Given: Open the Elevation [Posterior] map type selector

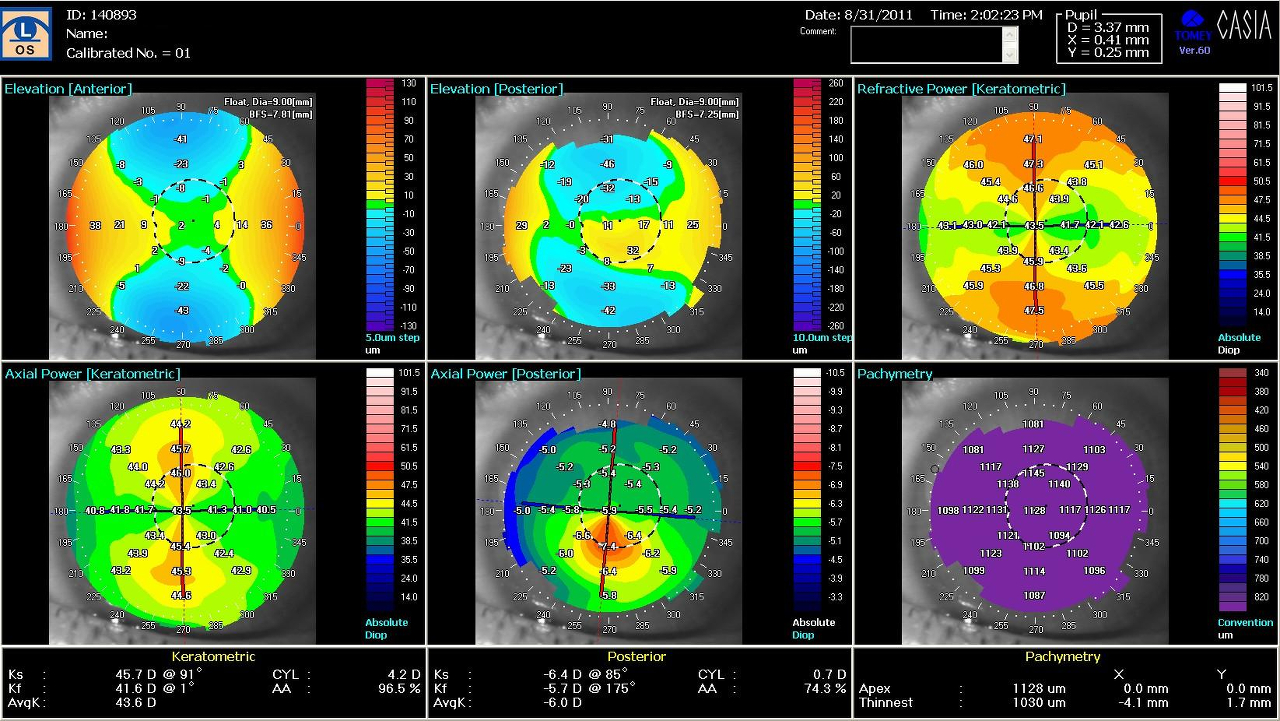Looking at the screenshot, I should (x=496, y=89).
